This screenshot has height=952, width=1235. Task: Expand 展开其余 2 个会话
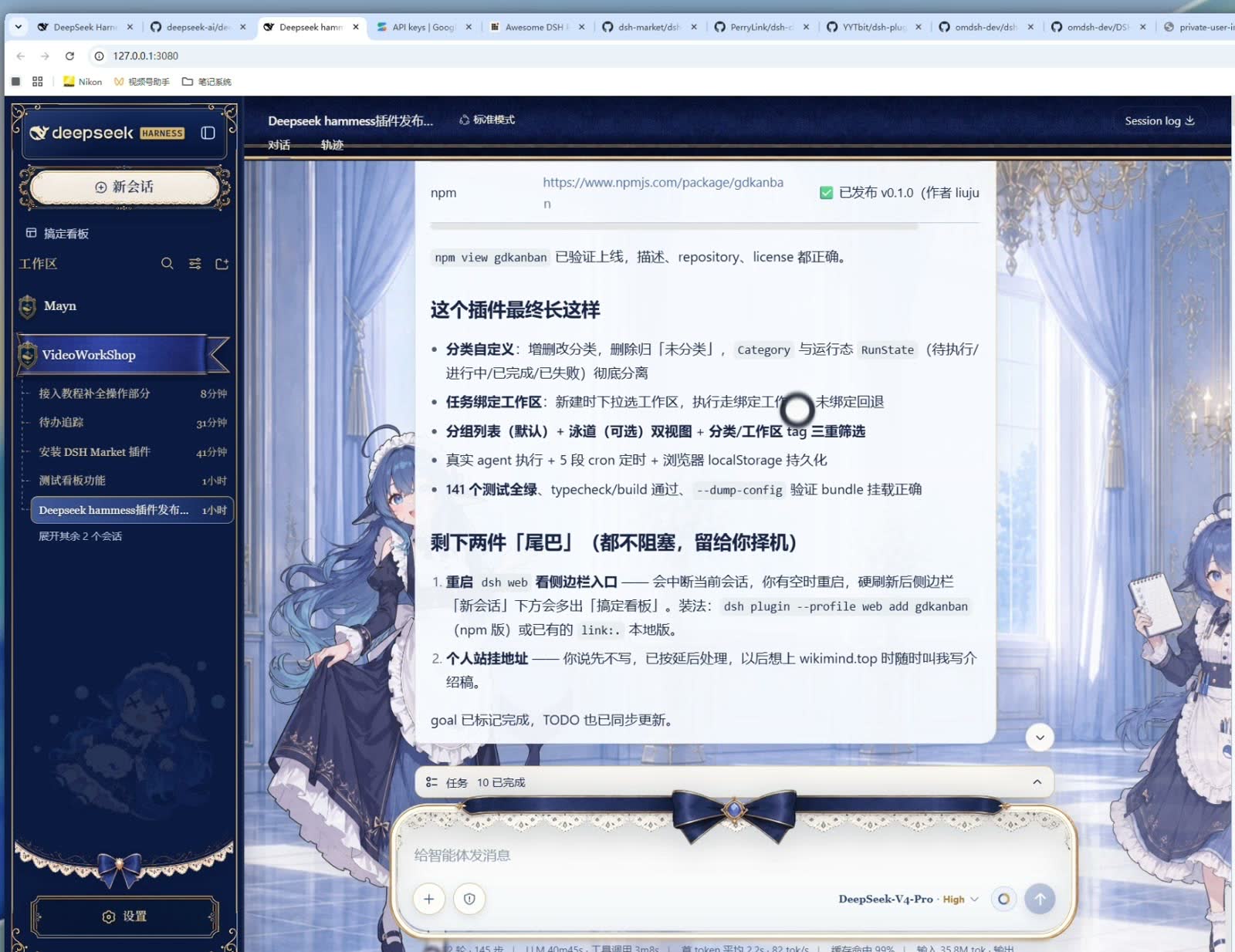coord(80,536)
